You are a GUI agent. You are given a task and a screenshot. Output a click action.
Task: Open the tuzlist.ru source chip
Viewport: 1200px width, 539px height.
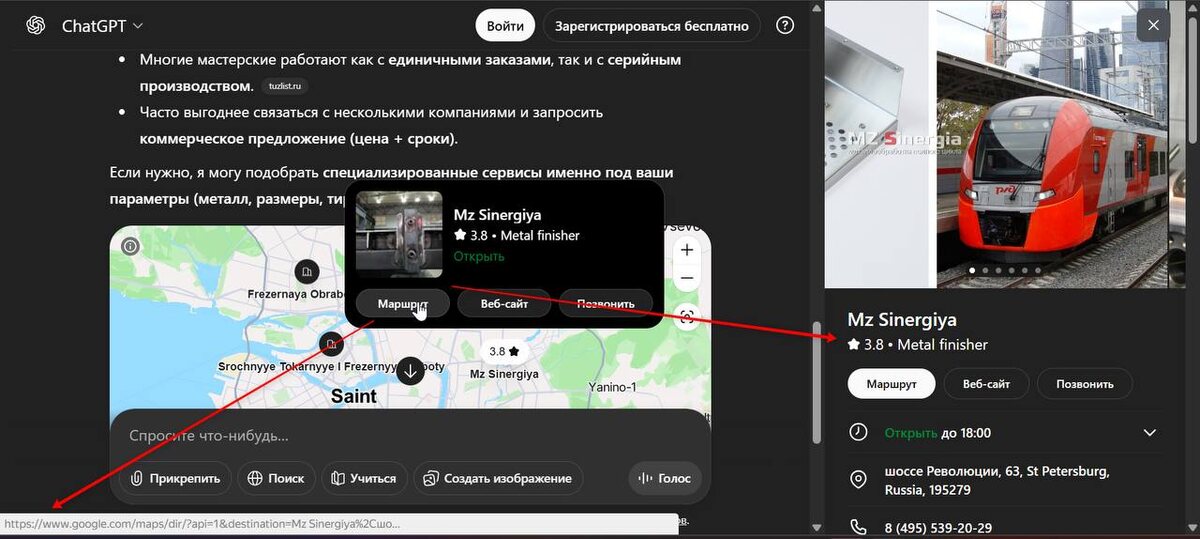click(x=283, y=87)
